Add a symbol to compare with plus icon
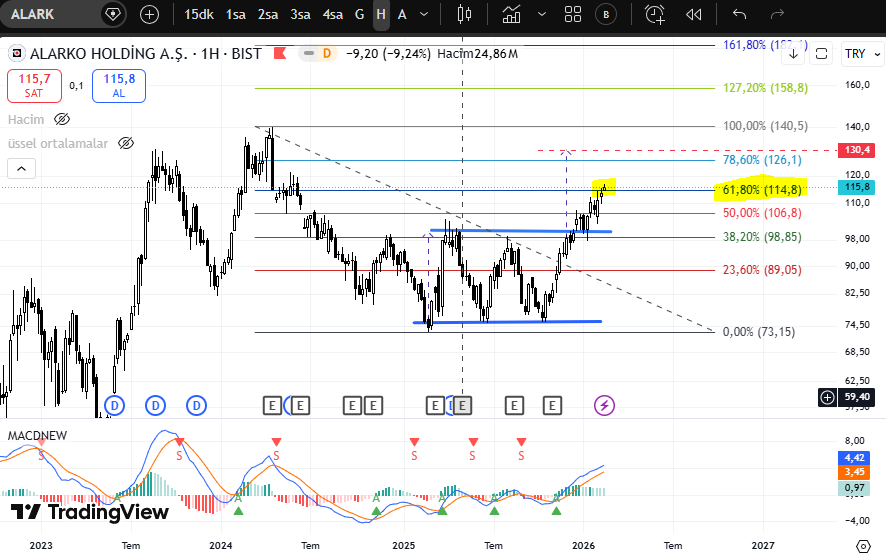Screen dimensions: 886x554 (x=149, y=14)
